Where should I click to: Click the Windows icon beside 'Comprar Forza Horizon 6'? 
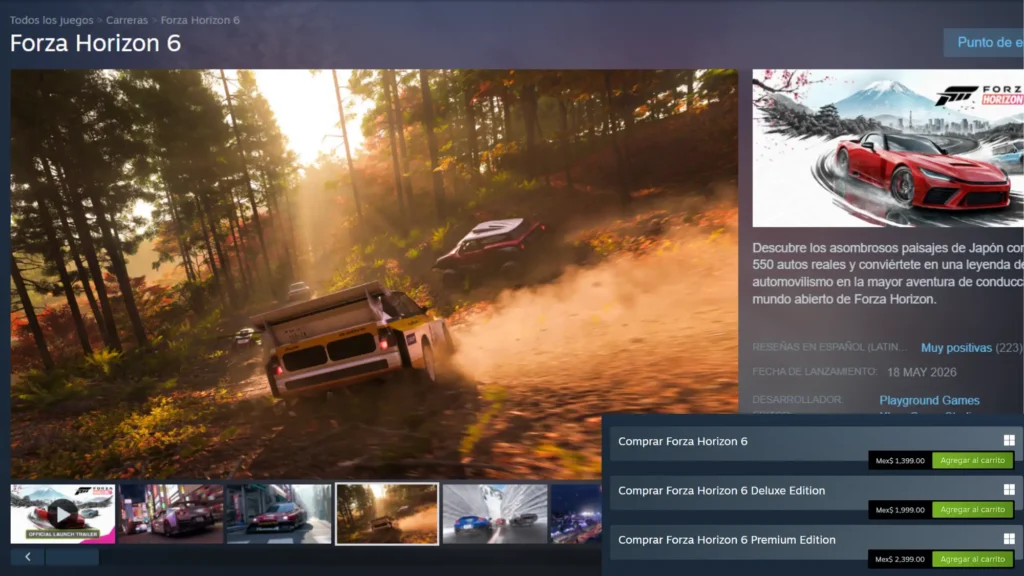pos(1009,440)
